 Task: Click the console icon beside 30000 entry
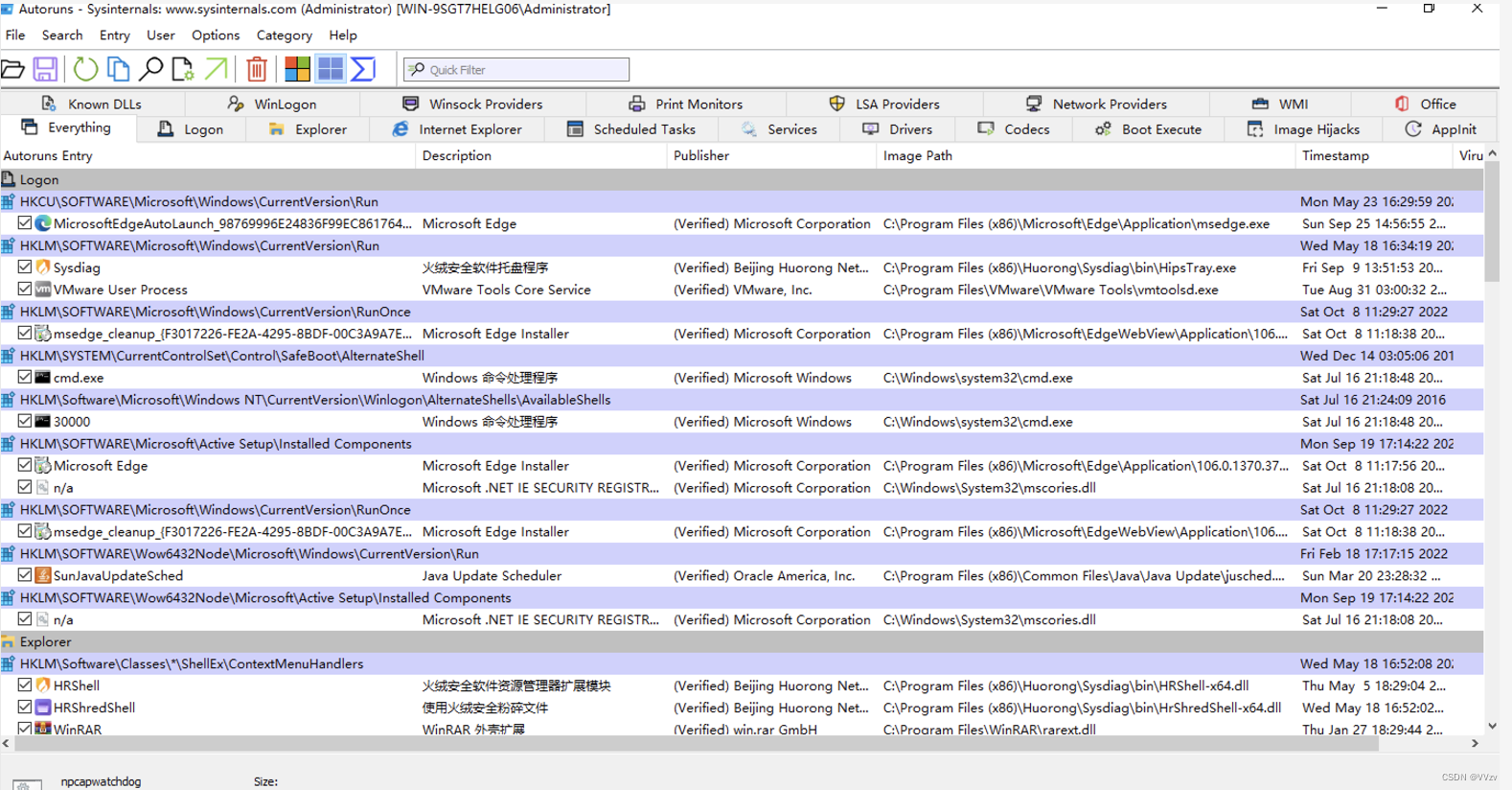pyautogui.click(x=43, y=422)
